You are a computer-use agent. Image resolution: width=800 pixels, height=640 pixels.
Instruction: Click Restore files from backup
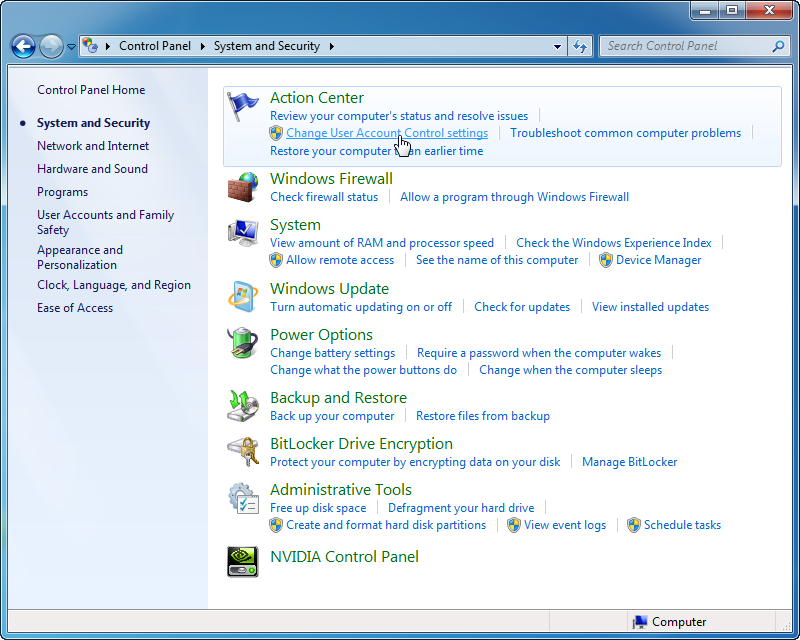point(483,416)
